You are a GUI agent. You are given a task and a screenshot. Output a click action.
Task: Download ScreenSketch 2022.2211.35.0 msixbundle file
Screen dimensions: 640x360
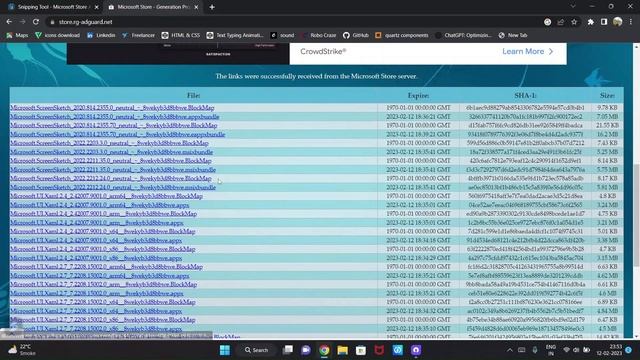pyautogui.click(x=113, y=169)
